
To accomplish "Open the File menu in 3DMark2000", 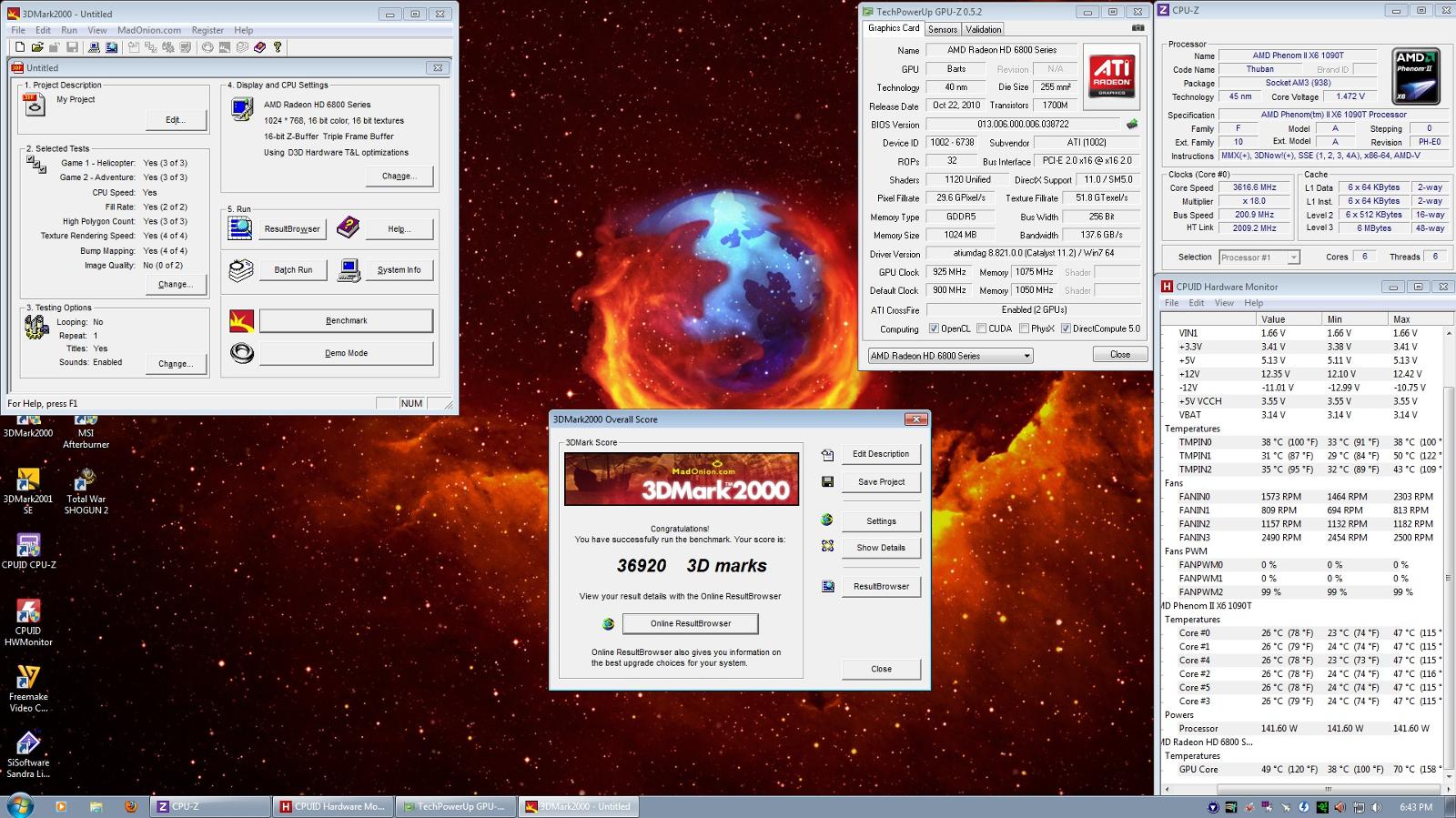I will tap(18, 30).
